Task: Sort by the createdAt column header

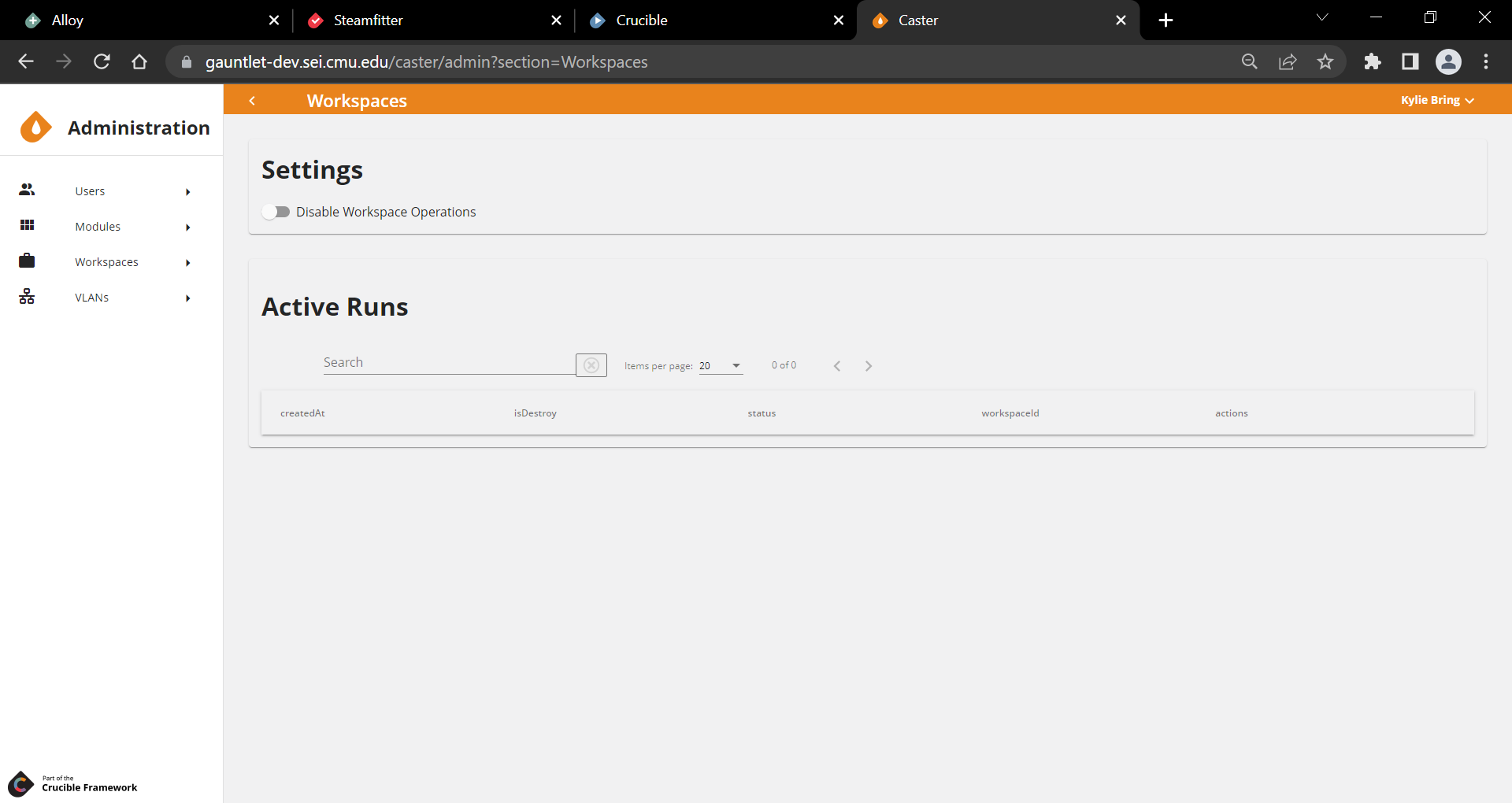Action: click(x=302, y=413)
